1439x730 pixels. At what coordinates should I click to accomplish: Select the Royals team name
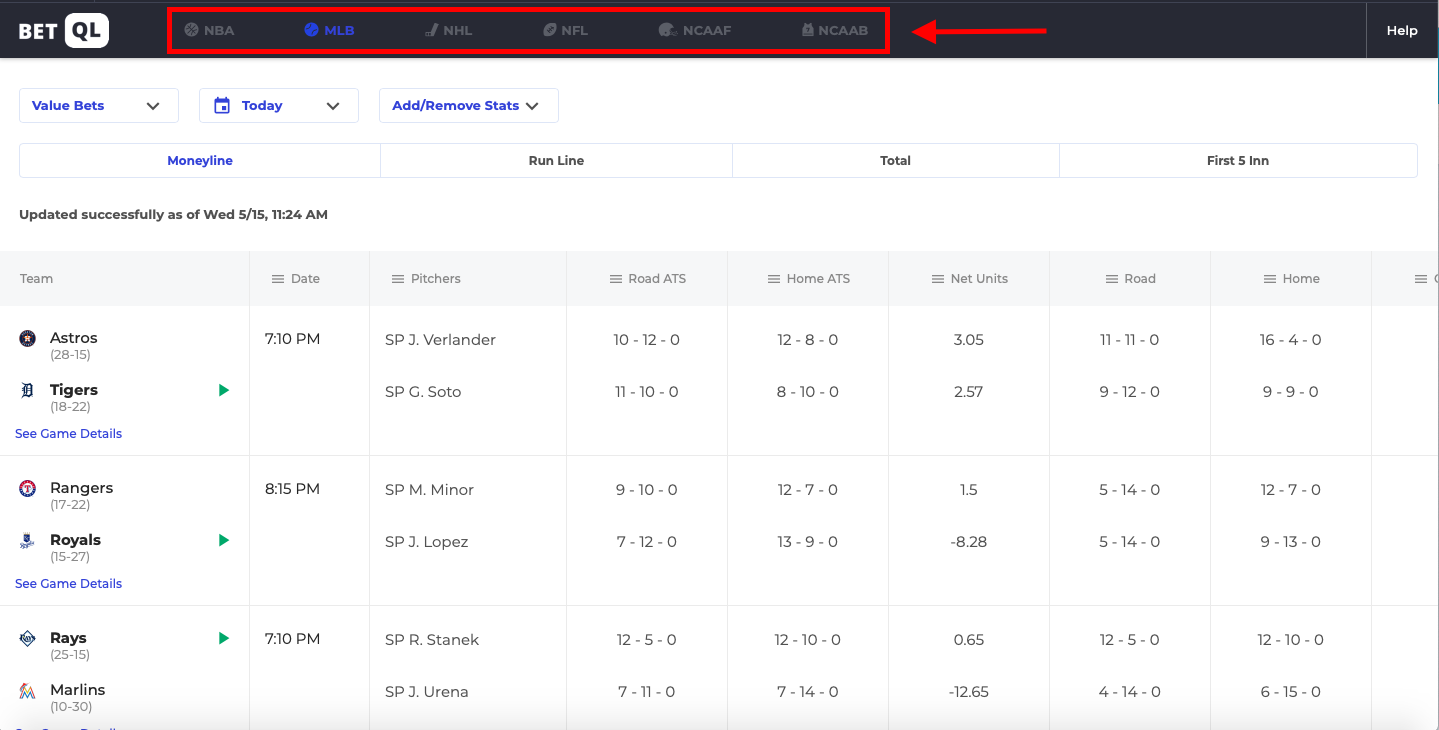pyautogui.click(x=76, y=540)
